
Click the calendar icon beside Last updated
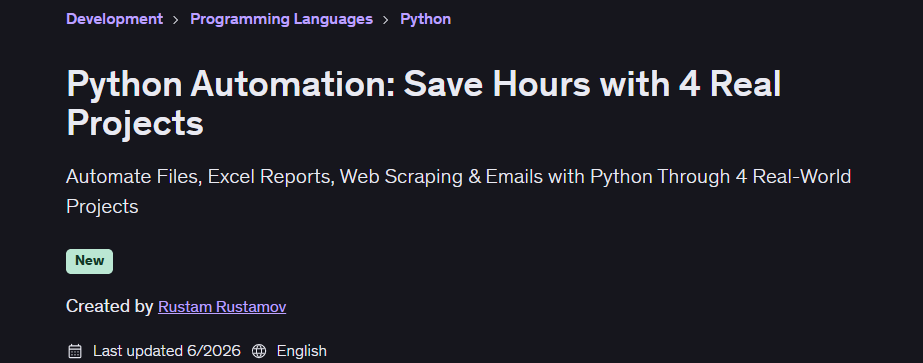pos(75,351)
